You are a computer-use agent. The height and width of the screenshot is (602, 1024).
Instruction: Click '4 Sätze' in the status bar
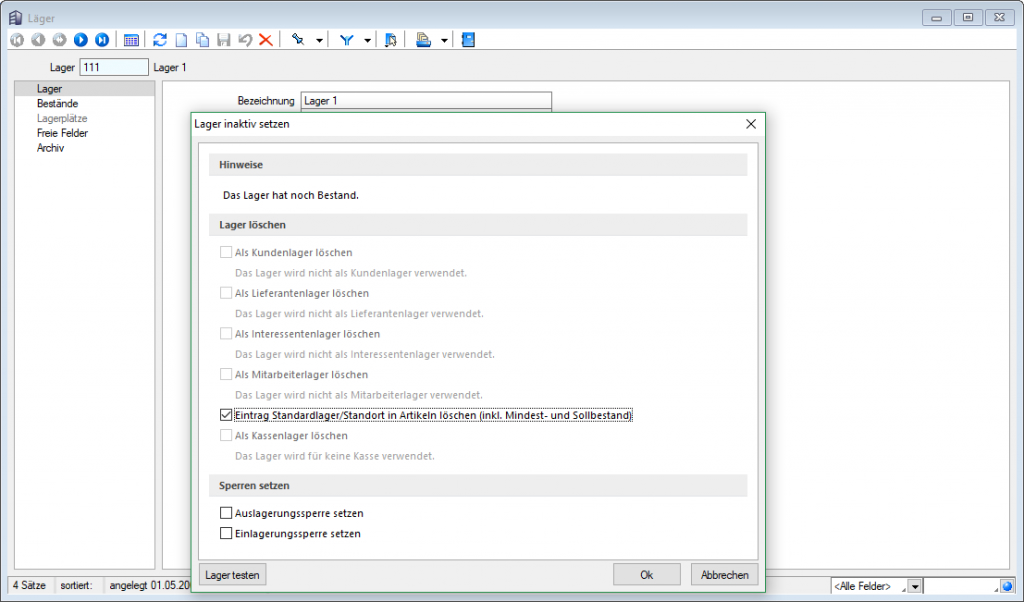coord(29,585)
